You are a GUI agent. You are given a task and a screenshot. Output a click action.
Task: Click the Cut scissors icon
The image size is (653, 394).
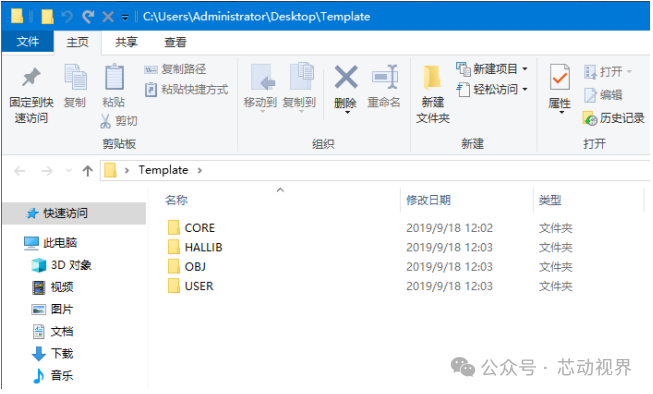tap(105, 121)
